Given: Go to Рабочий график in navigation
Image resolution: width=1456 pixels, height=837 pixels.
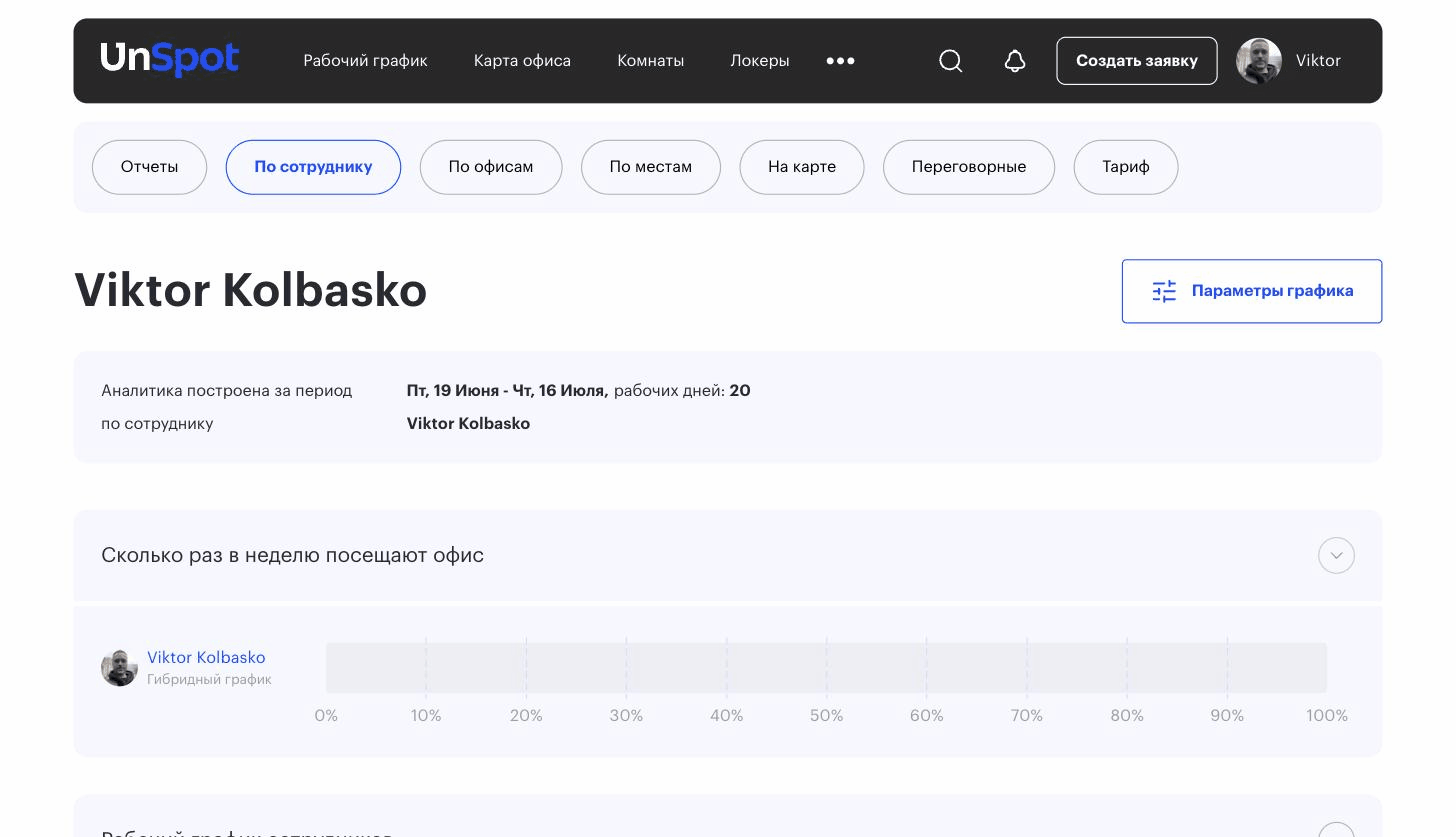Looking at the screenshot, I should 365,61.
